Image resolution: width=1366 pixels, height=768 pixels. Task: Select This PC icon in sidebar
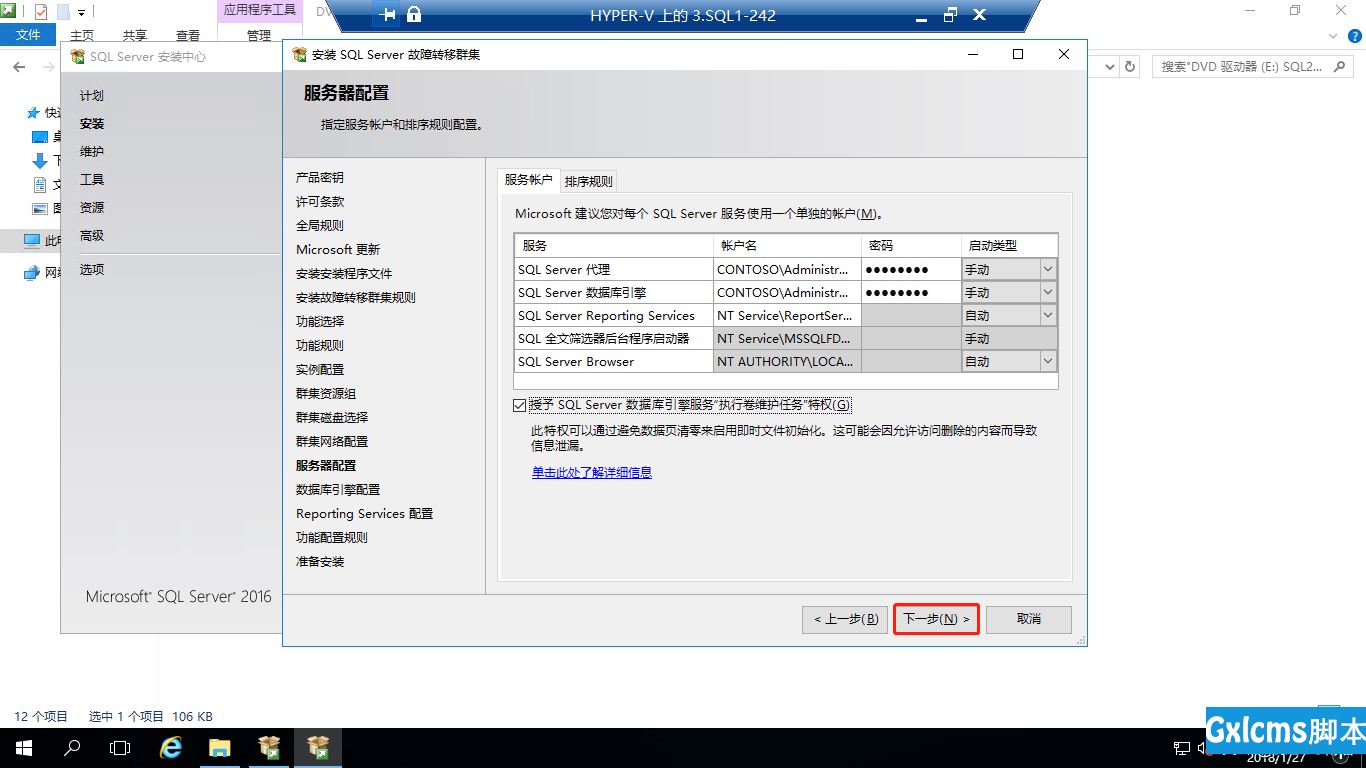click(32, 241)
